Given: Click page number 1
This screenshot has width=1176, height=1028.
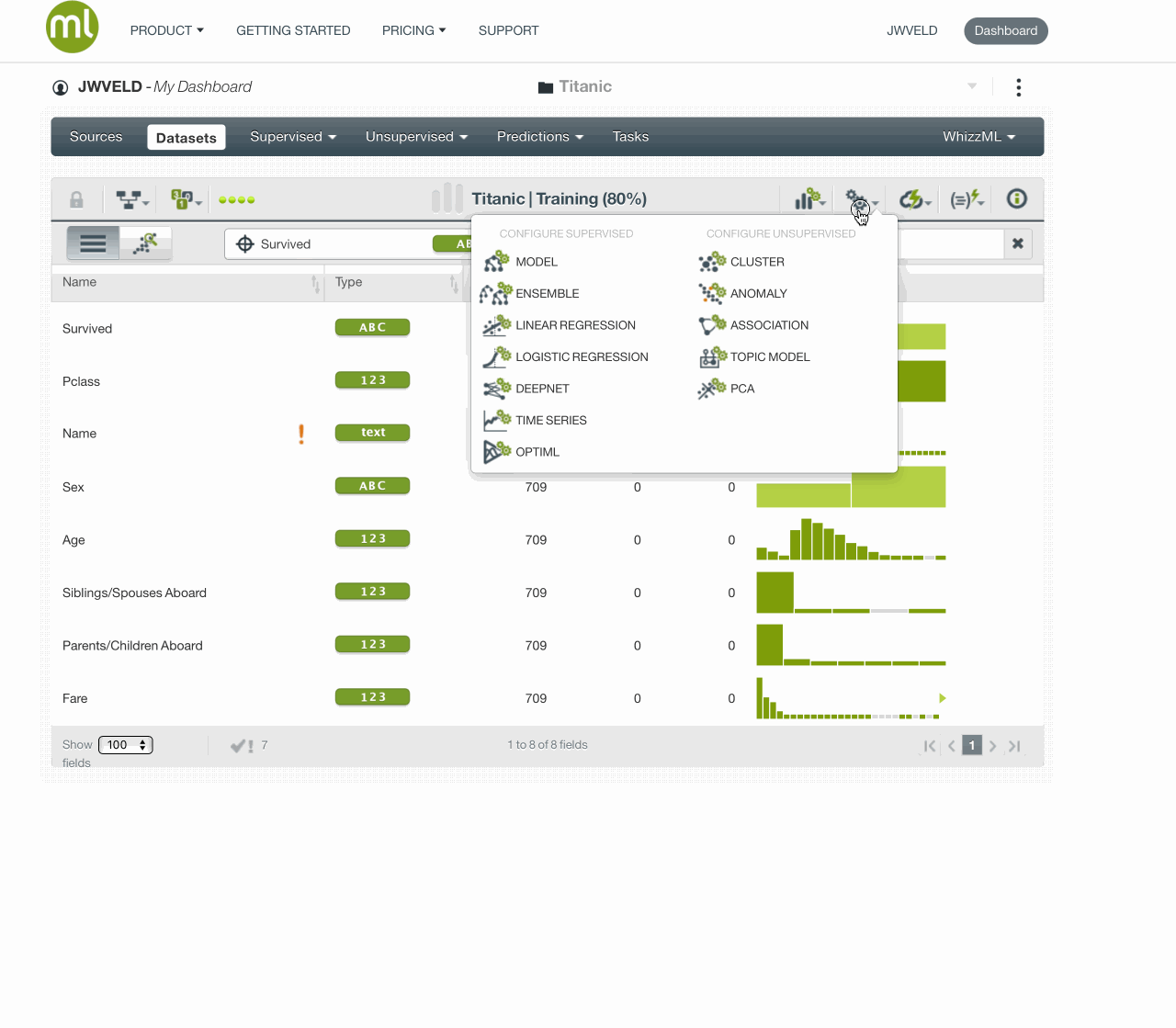Looking at the screenshot, I should 972,745.
